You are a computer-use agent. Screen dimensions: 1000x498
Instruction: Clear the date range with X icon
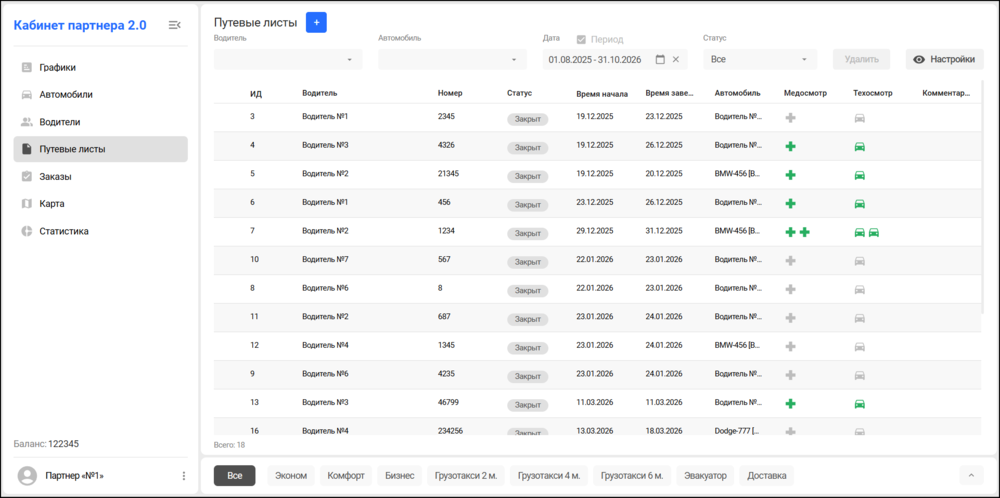click(x=676, y=59)
